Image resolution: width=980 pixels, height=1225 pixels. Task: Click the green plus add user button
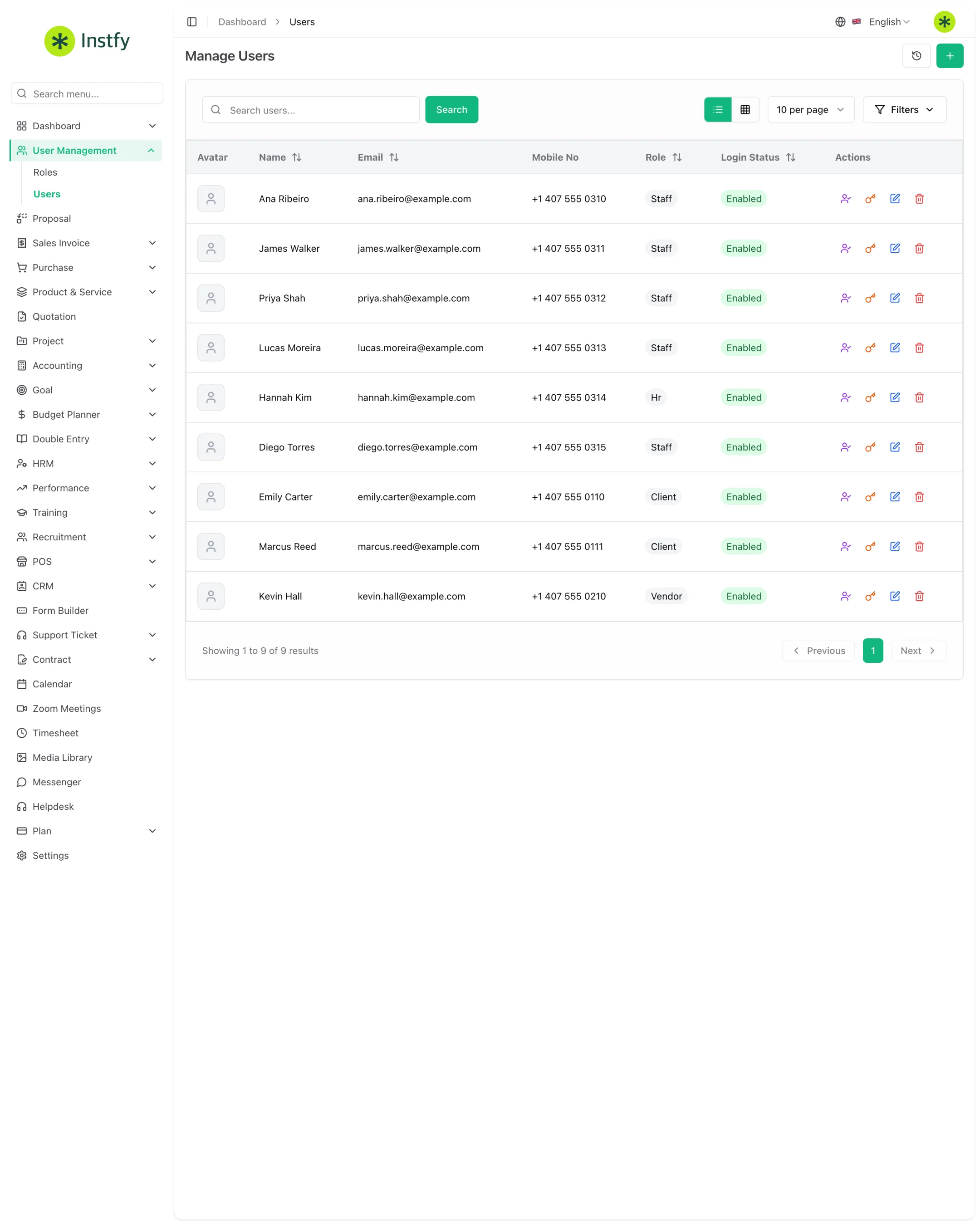(x=949, y=56)
